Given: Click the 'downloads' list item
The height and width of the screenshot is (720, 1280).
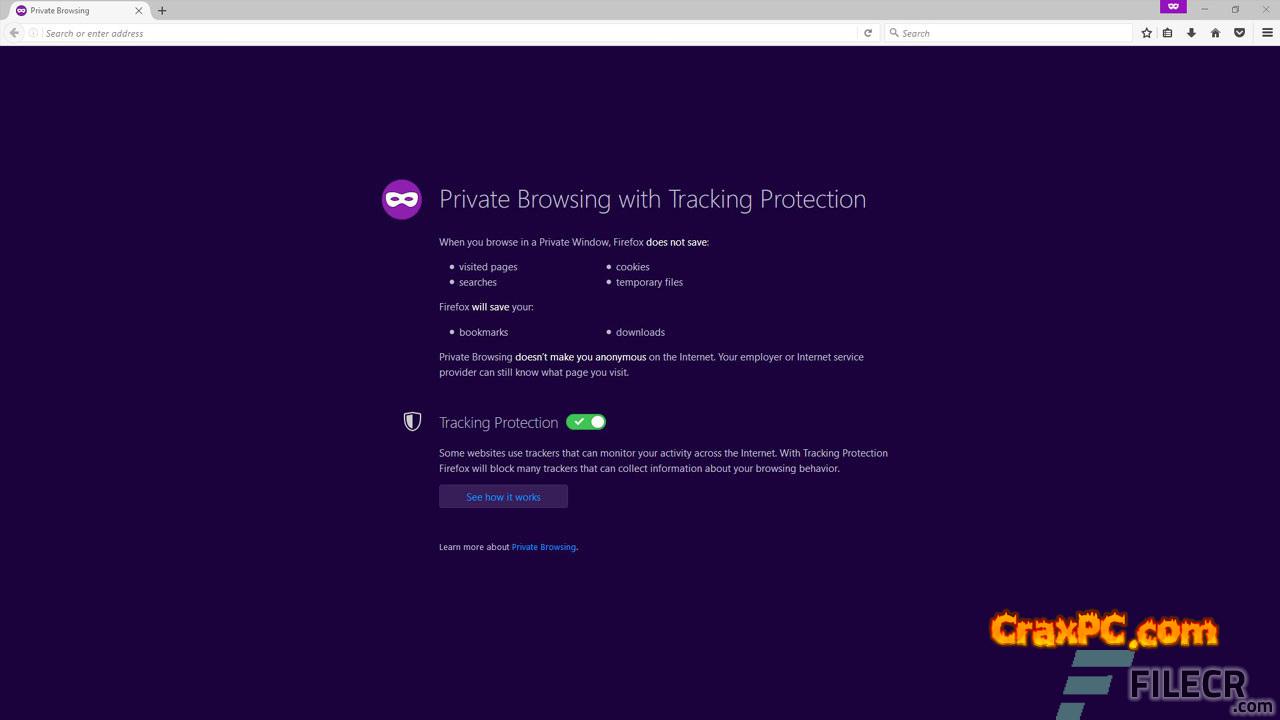Looking at the screenshot, I should [640, 332].
